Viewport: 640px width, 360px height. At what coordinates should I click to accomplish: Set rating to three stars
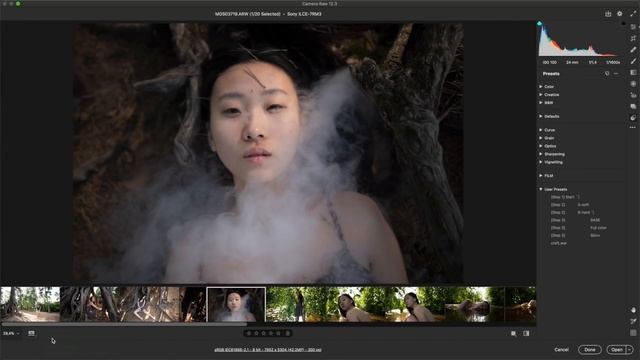click(x=264, y=333)
